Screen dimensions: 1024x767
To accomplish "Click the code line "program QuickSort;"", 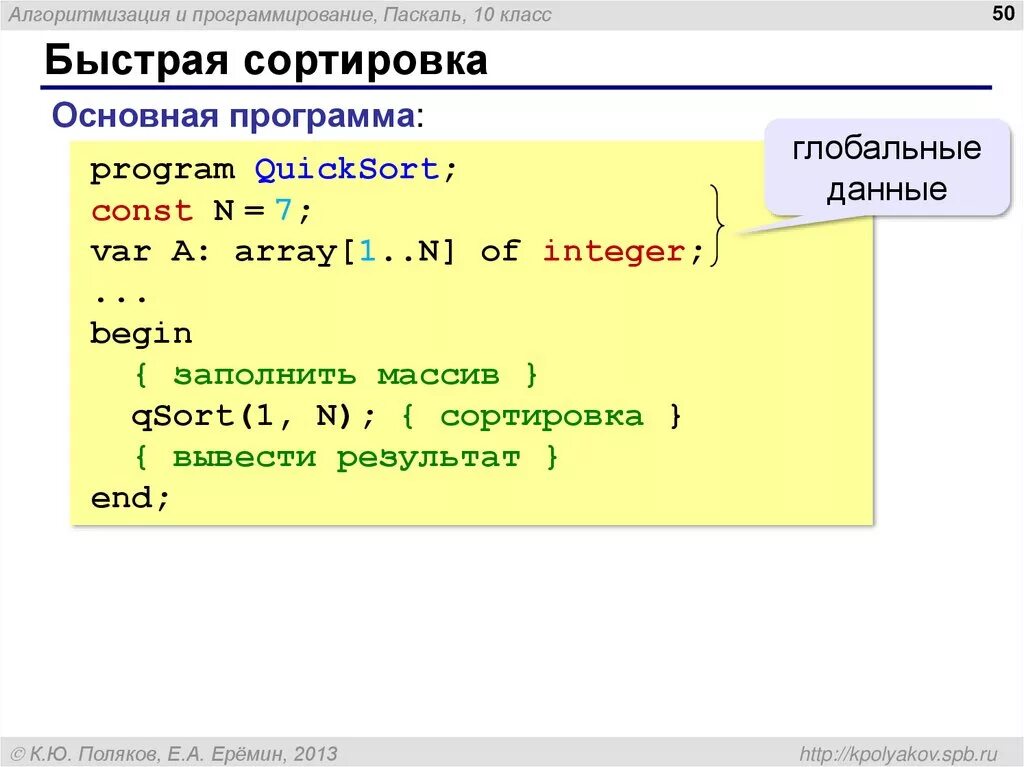I will tap(273, 170).
